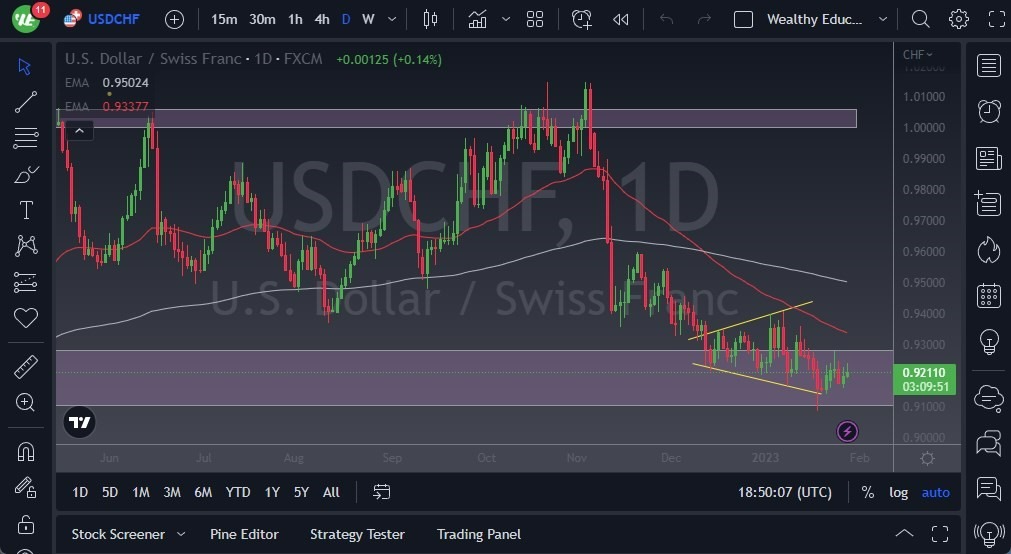Select the ruler measure tool
1011x554 pixels.
pos(26,367)
